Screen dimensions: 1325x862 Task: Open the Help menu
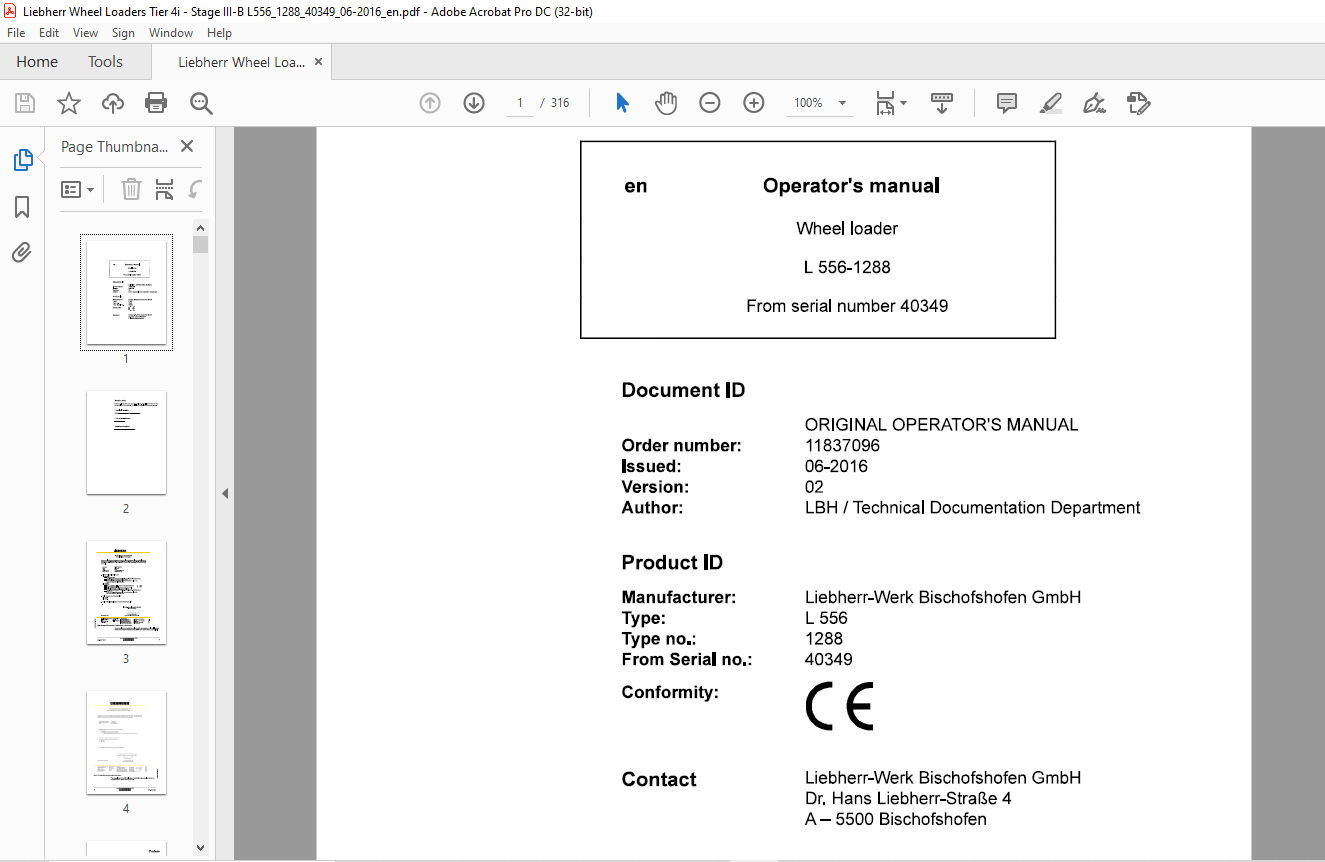pyautogui.click(x=219, y=33)
